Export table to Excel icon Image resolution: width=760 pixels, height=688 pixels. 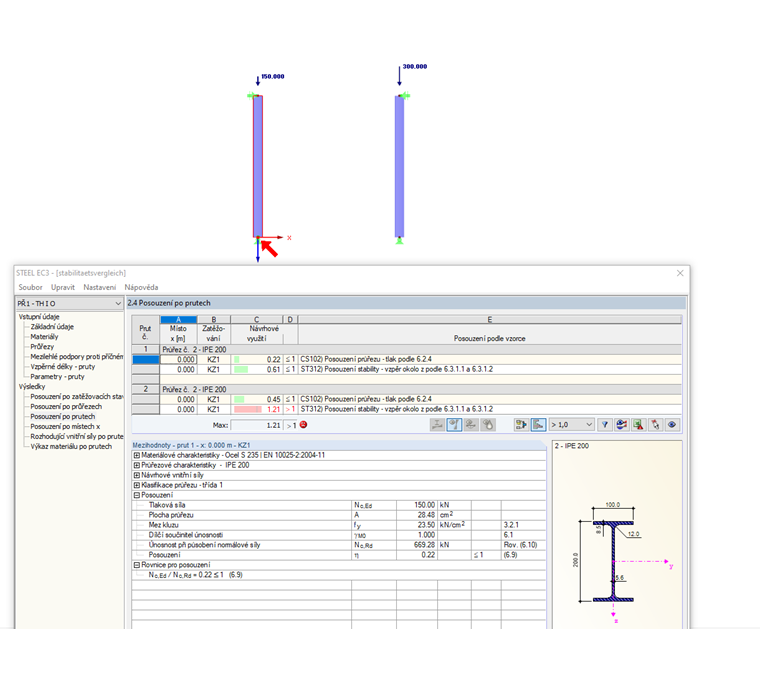(x=638, y=425)
